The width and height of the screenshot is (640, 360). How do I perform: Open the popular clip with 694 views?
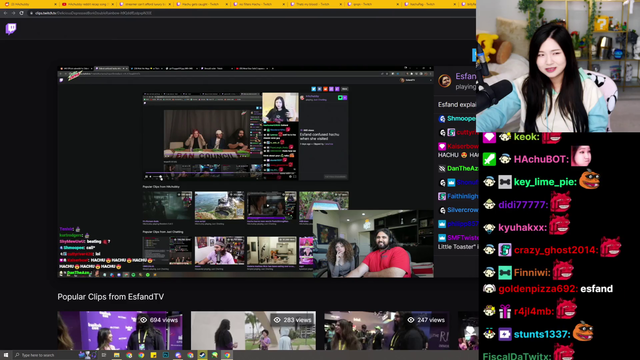(x=120, y=331)
